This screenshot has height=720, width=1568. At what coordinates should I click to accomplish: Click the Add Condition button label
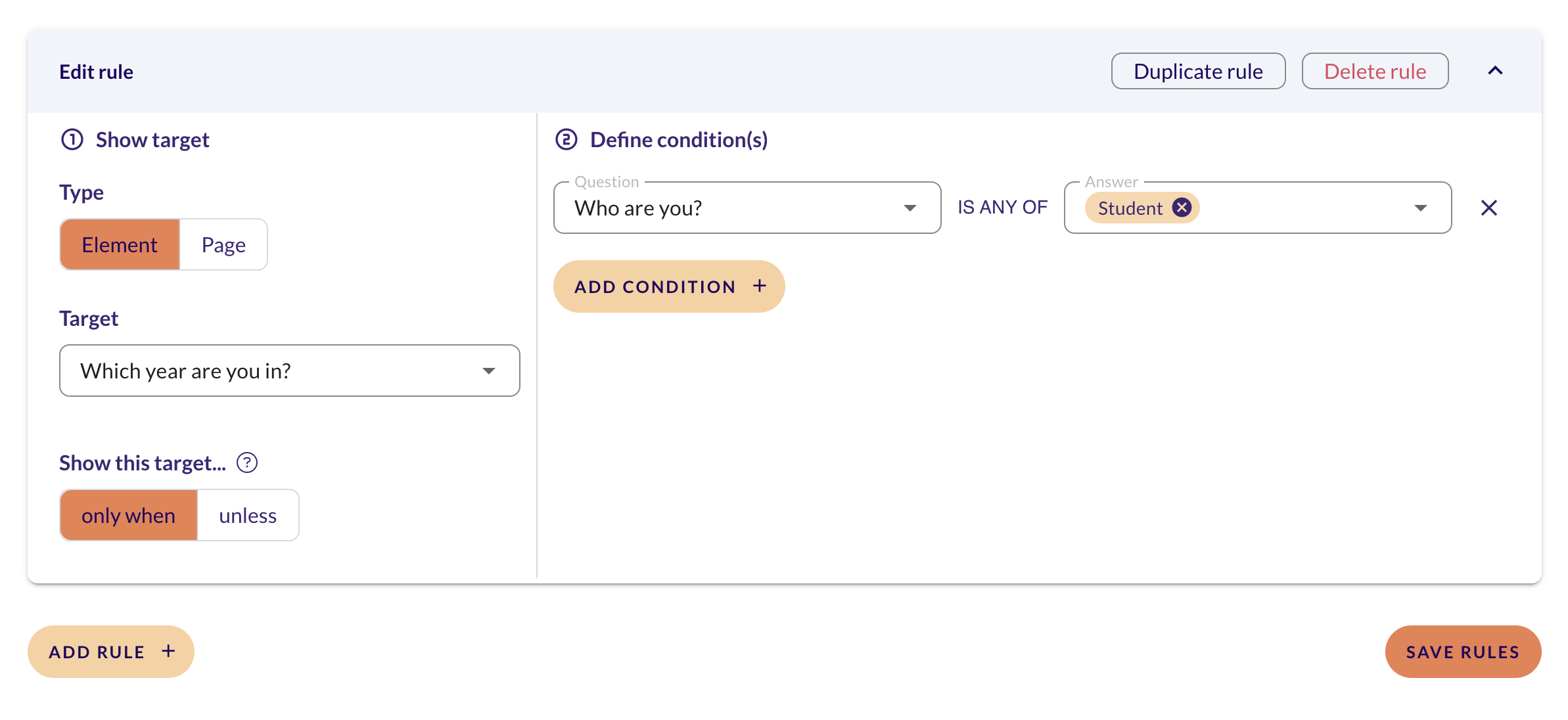point(655,286)
